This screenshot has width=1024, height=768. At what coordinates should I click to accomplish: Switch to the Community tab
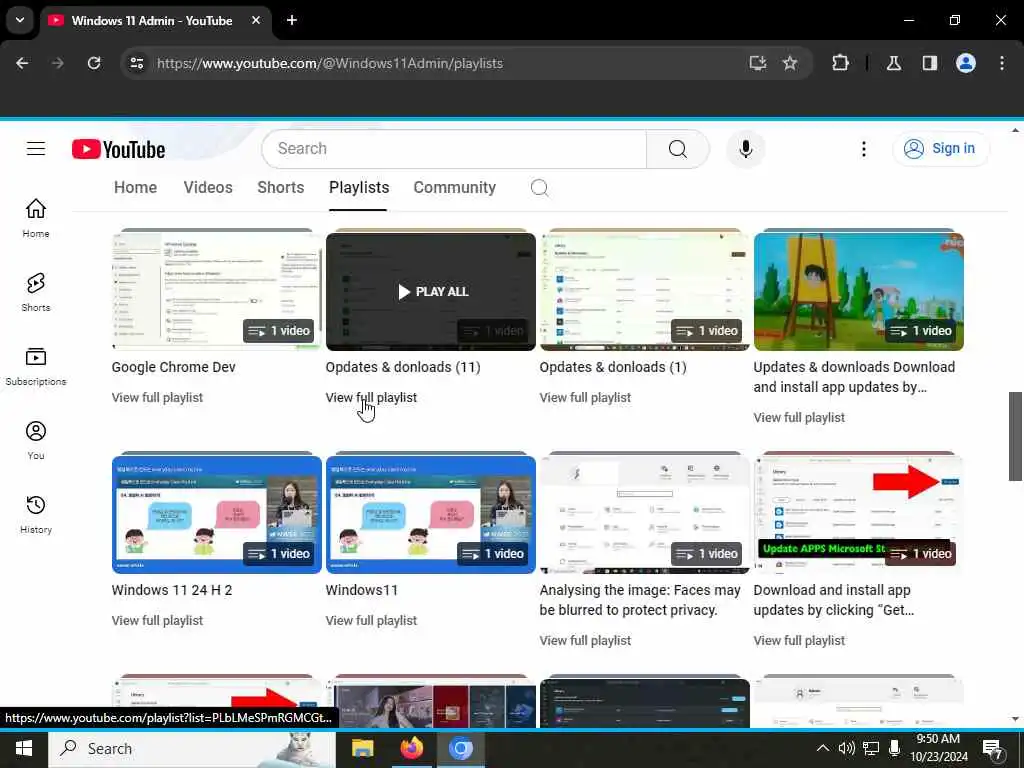[455, 187]
